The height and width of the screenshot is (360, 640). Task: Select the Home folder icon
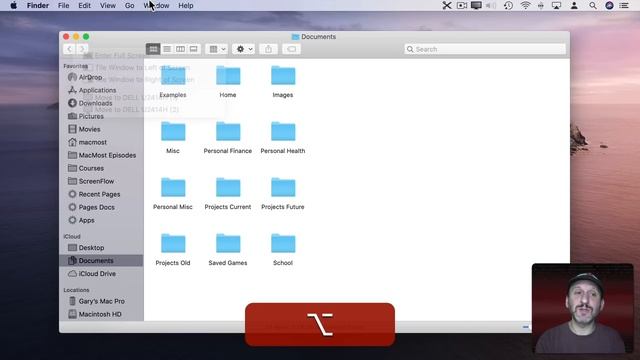(228, 76)
